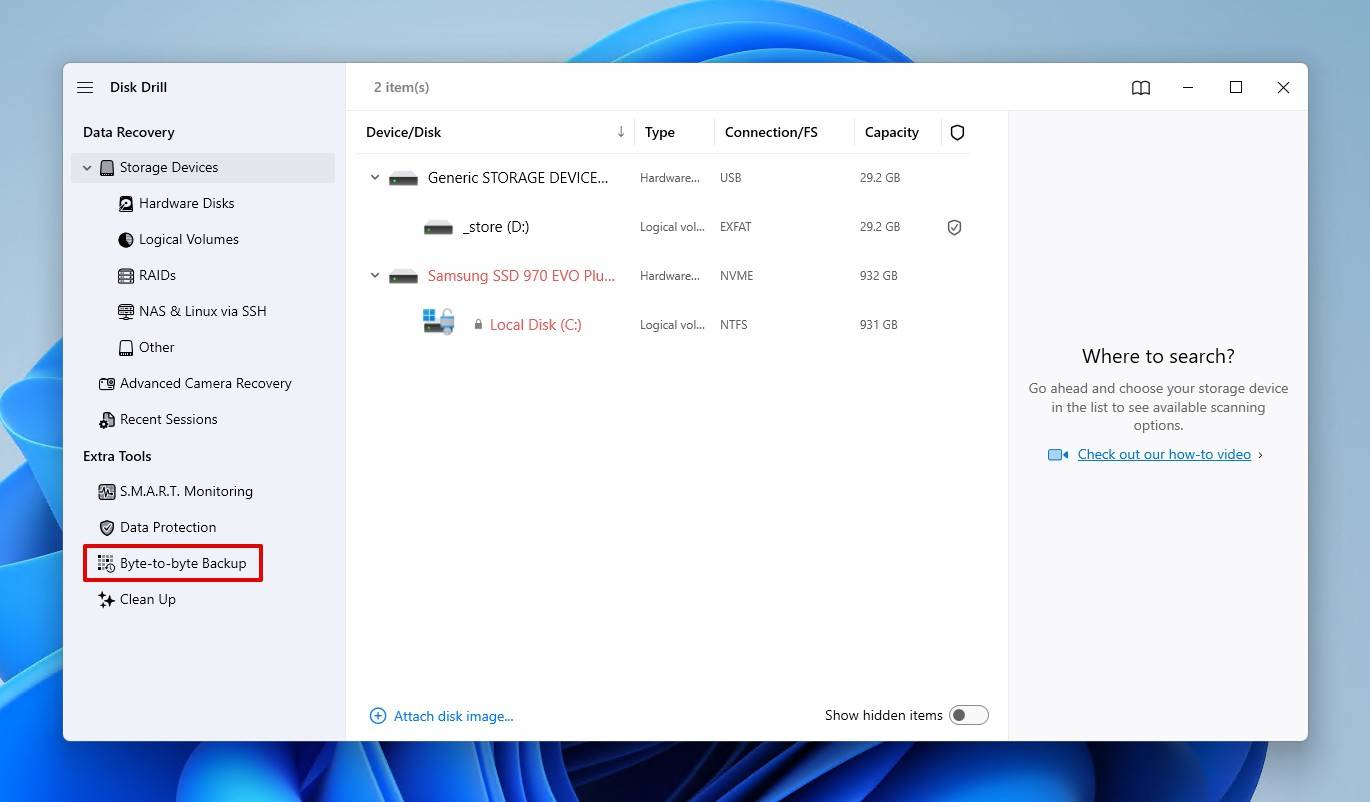Click the Local Disk (C:) Windows icon
Viewport: 1370px width, 802px height.
(439, 321)
